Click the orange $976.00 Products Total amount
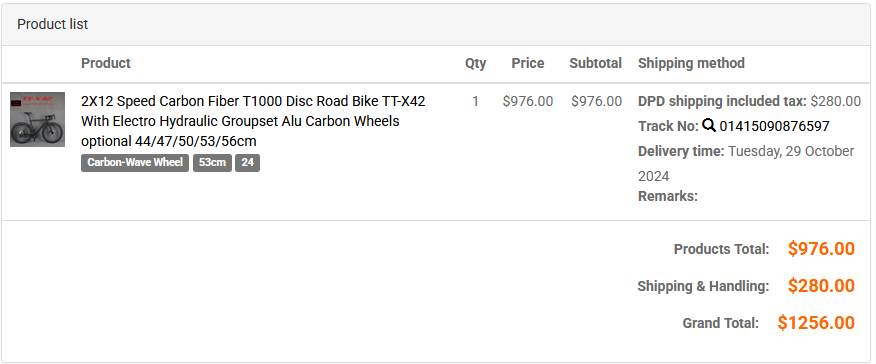The image size is (876, 364). click(821, 248)
